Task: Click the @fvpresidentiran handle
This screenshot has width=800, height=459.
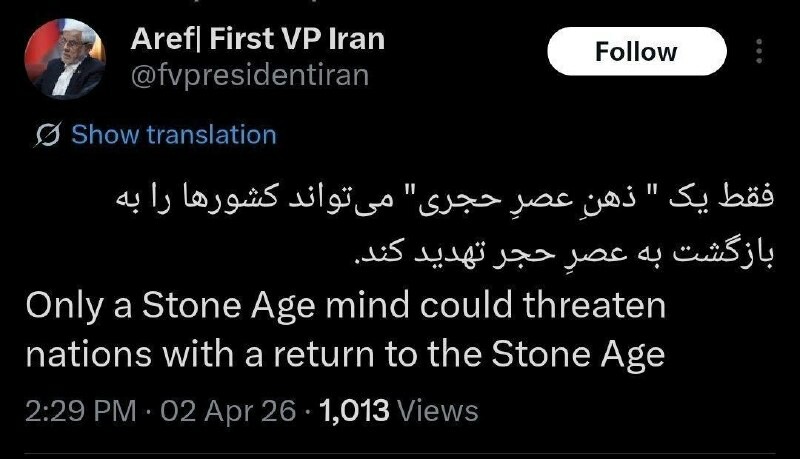Action: point(250,75)
